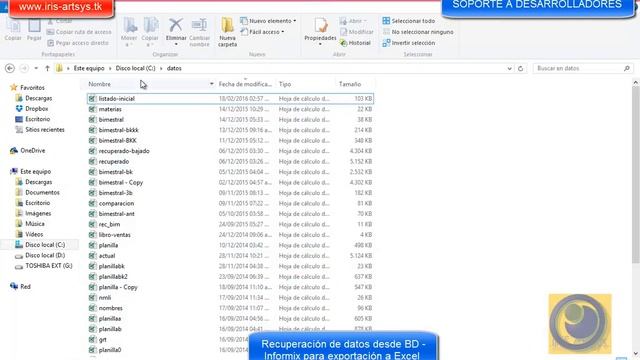Open the Abrir dropdown in ribbon
This screenshot has width=640, height=360.
point(353,21)
